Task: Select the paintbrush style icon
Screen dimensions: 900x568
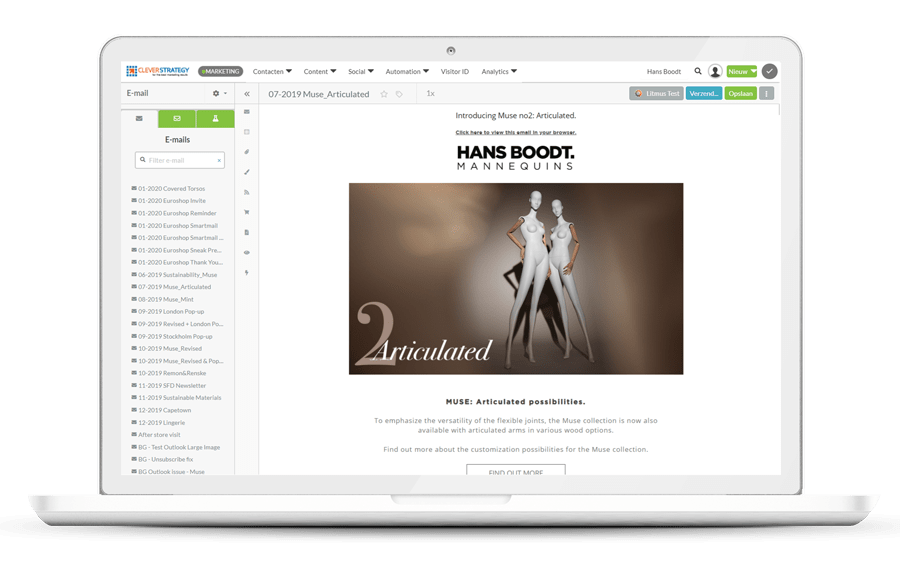Action: click(247, 172)
